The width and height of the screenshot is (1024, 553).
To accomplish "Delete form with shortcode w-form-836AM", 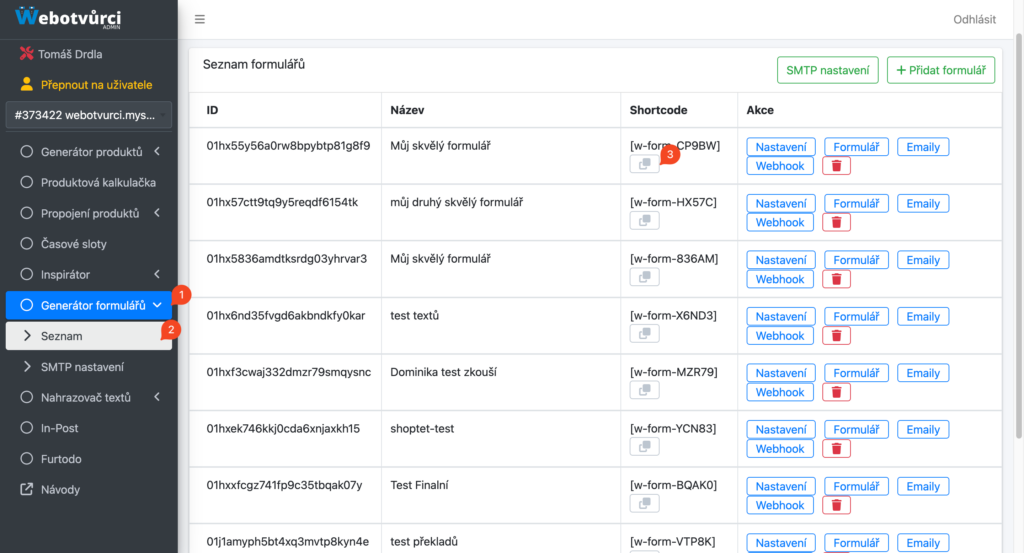I will 836,279.
